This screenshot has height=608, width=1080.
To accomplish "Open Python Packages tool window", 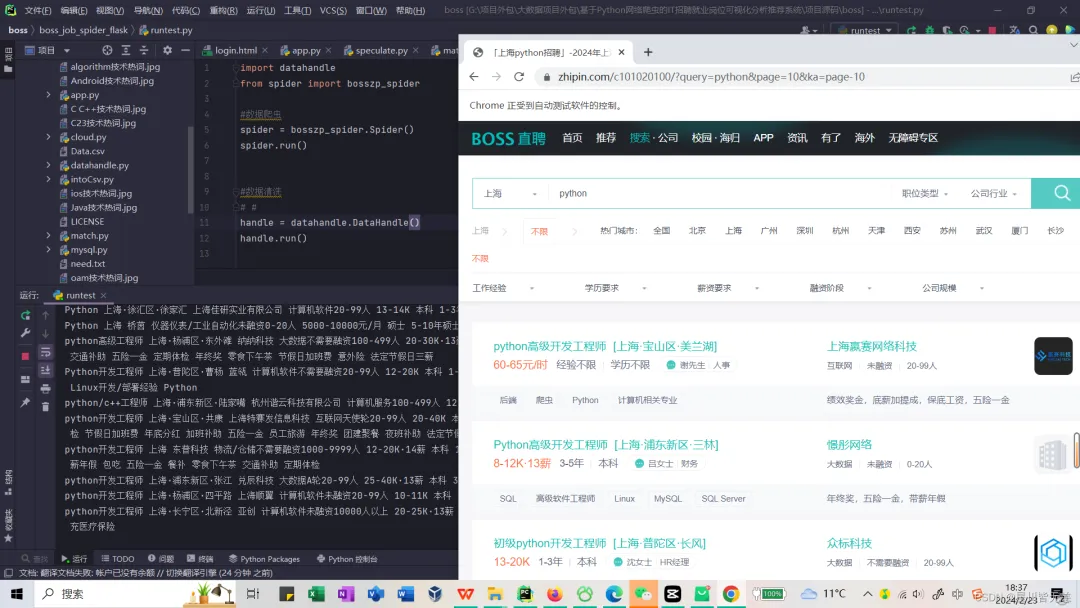I will click(x=264, y=558).
